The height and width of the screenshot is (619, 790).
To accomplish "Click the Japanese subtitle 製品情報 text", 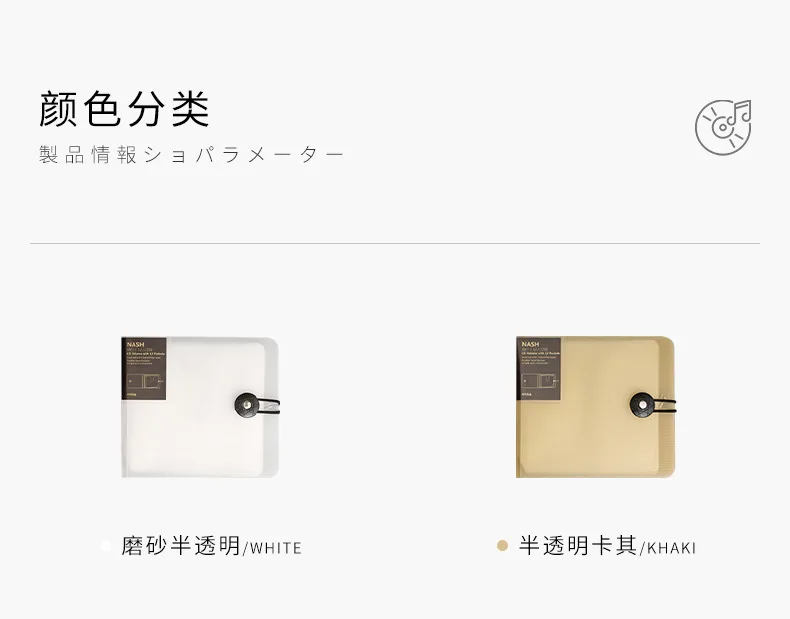I will tap(88, 155).
